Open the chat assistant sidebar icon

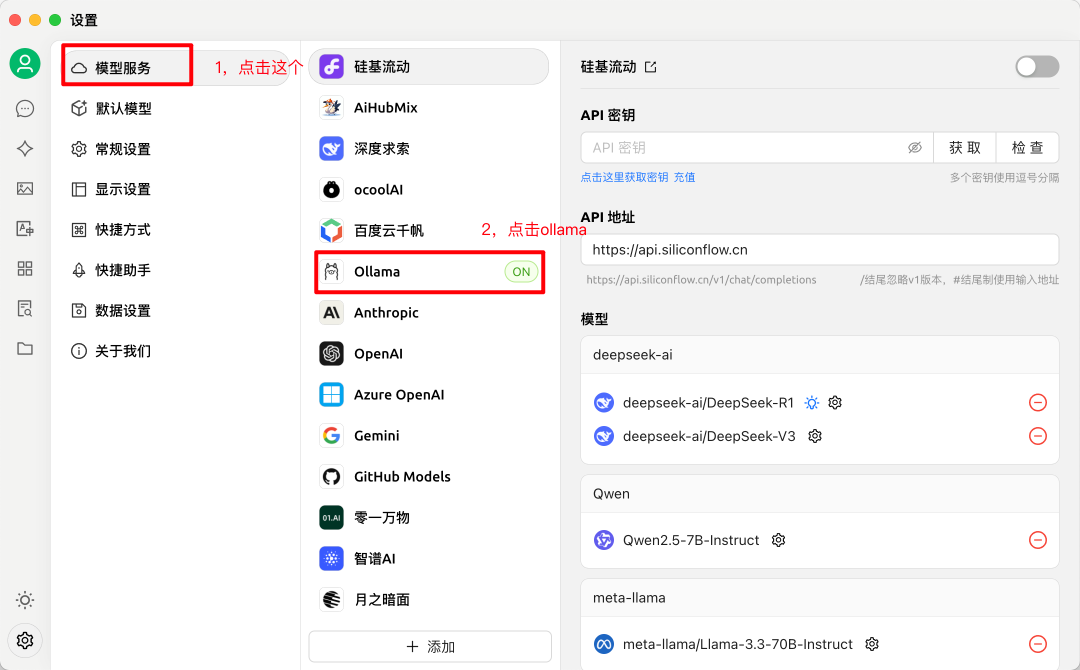coord(25,109)
